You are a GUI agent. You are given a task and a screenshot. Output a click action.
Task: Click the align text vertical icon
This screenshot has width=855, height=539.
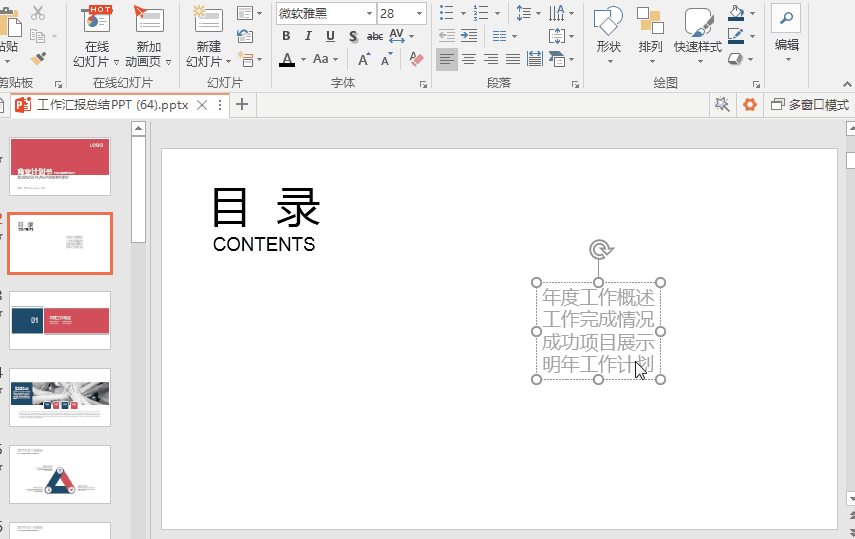[557, 36]
